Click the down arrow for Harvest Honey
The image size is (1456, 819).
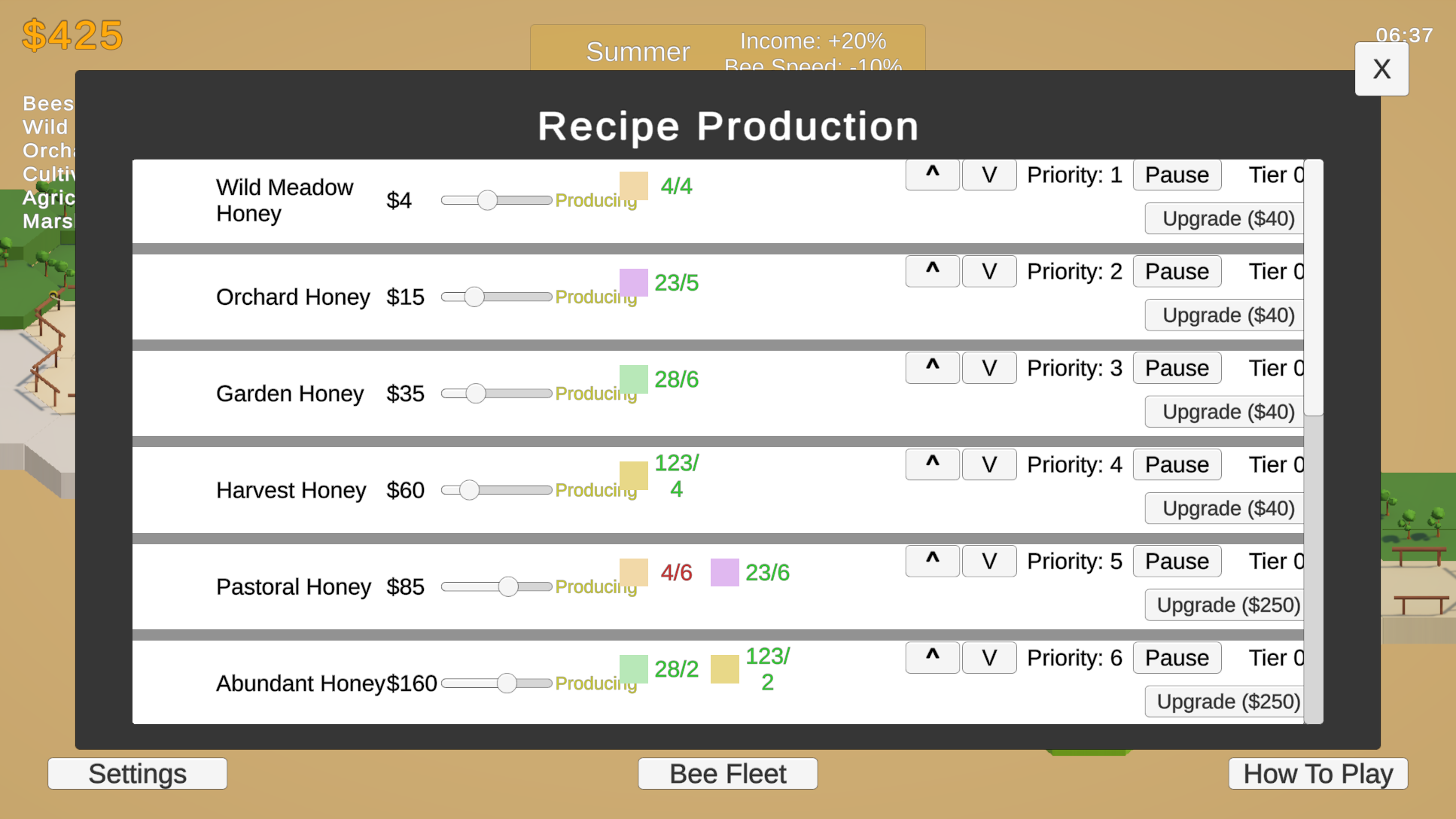(x=989, y=464)
